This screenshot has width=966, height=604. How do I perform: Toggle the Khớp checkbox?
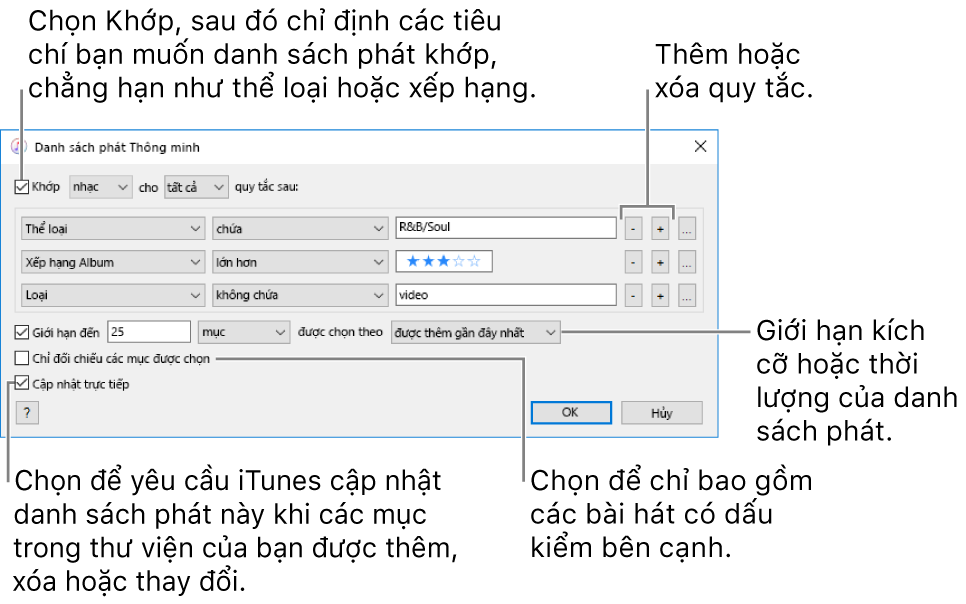click(x=22, y=187)
